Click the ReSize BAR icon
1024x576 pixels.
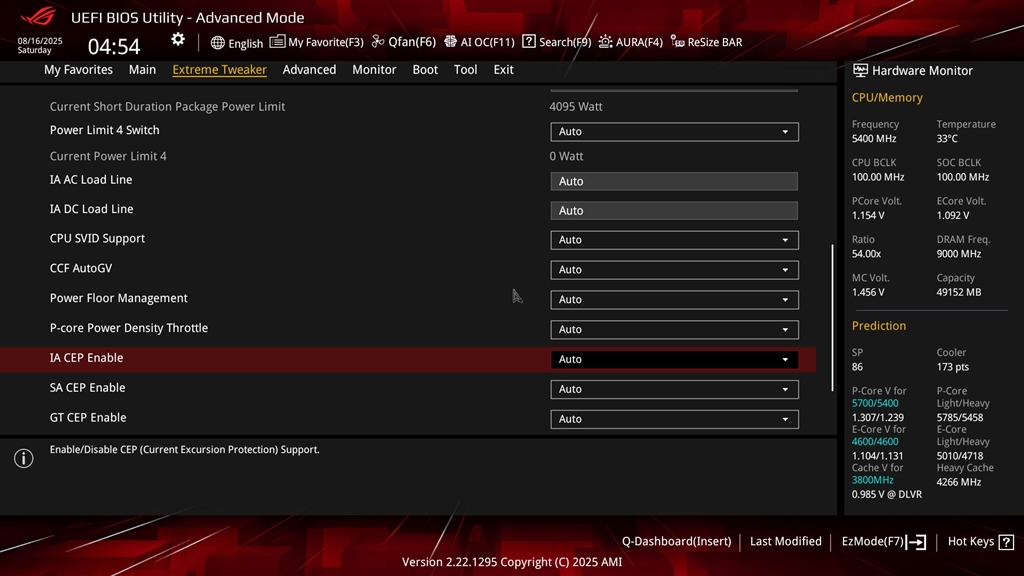[x=678, y=42]
